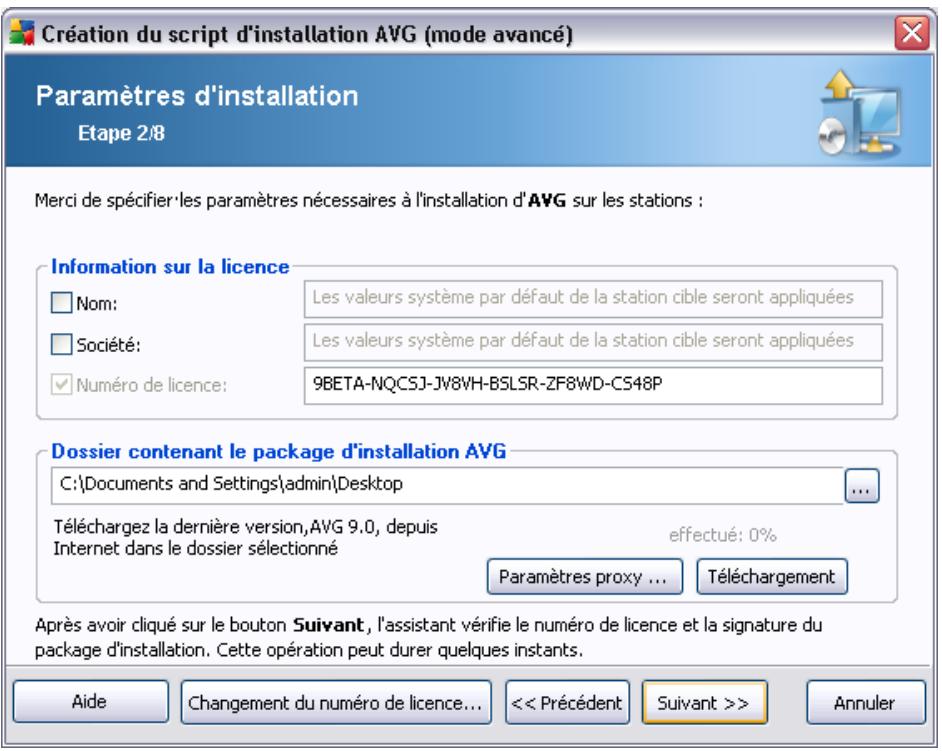Click the Nom text field
942x751 pixels.
[593, 299]
